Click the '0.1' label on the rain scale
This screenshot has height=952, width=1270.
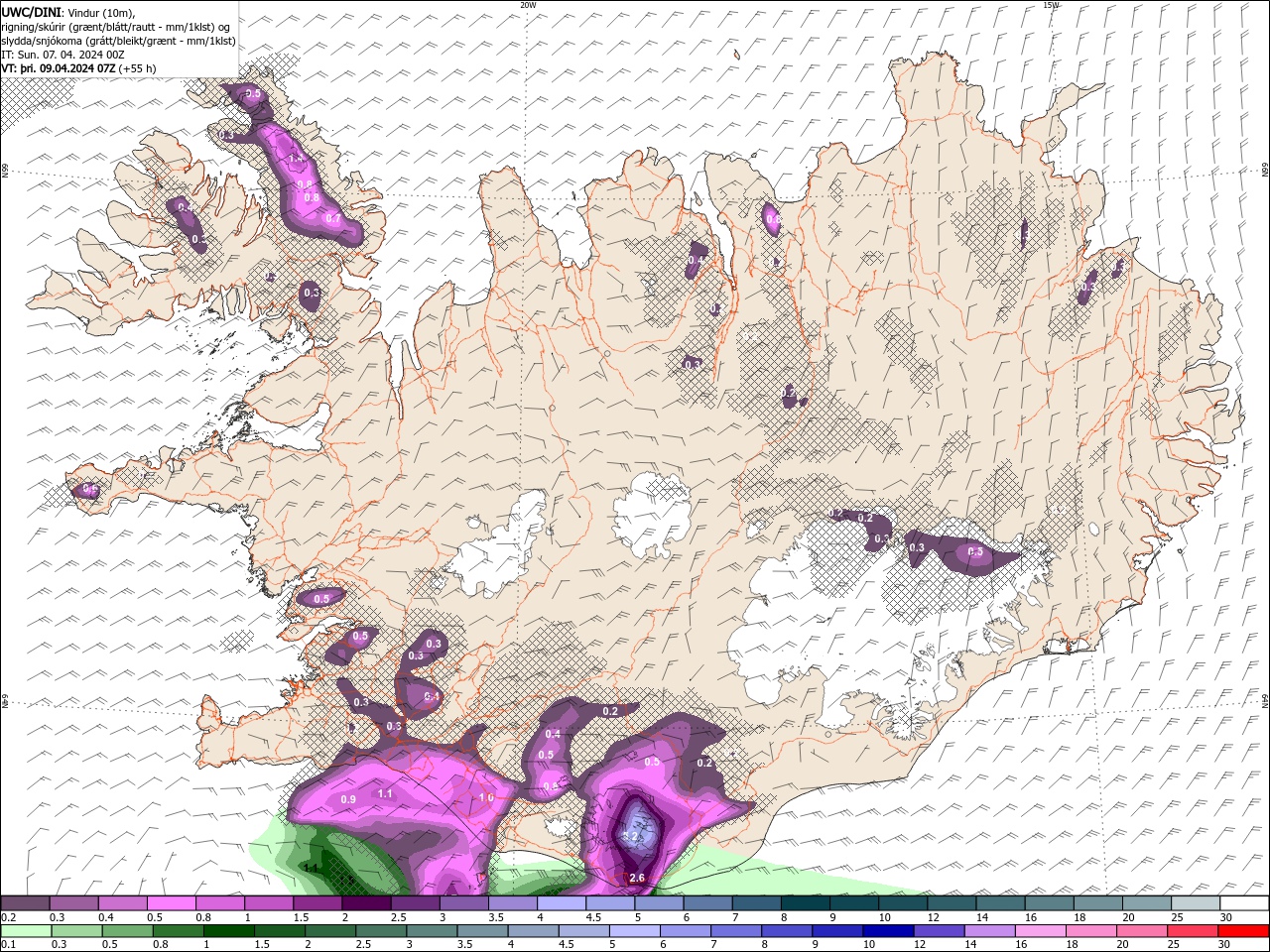pyautogui.click(x=9, y=945)
